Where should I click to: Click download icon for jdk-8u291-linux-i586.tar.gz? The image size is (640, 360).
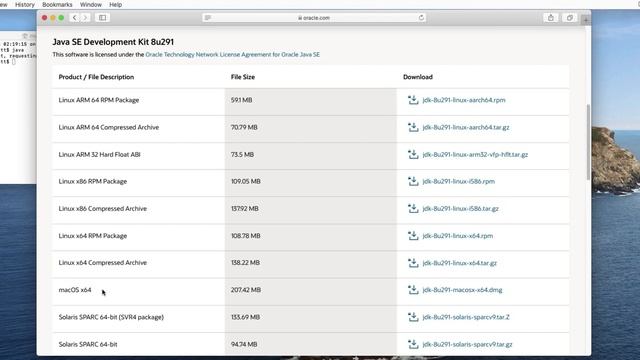tap(413, 209)
